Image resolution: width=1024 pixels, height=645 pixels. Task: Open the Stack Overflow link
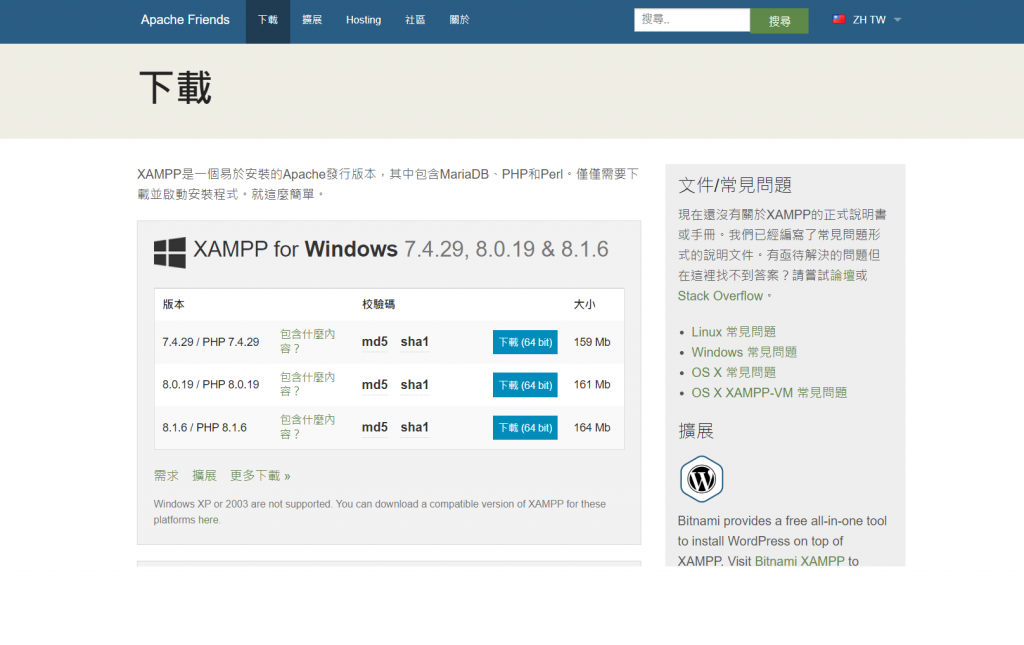point(720,296)
